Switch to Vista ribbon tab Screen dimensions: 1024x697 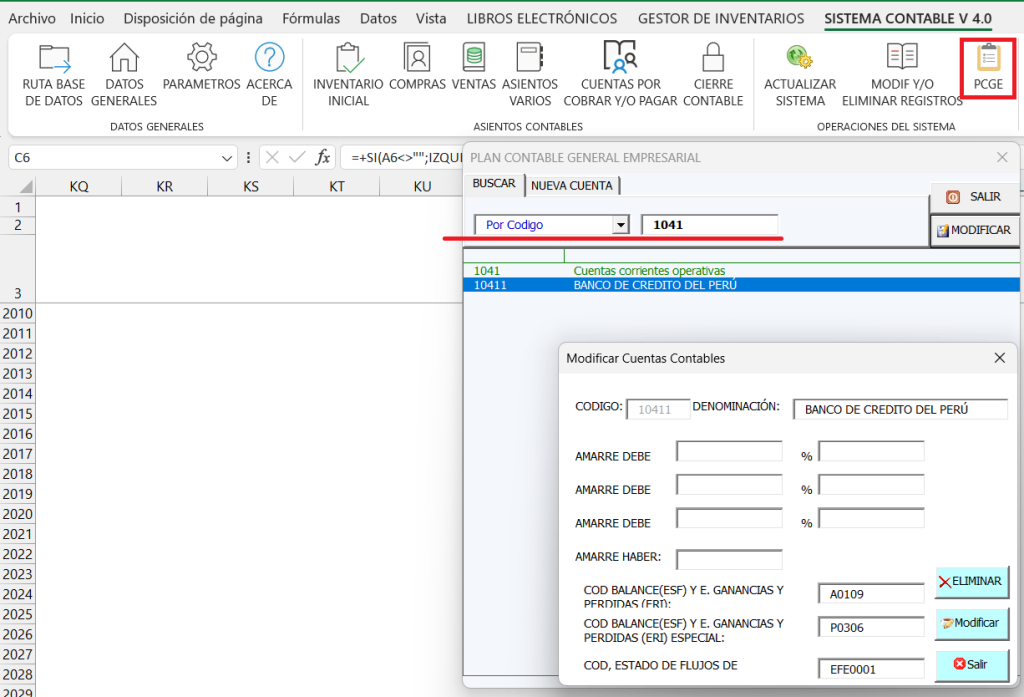point(431,18)
